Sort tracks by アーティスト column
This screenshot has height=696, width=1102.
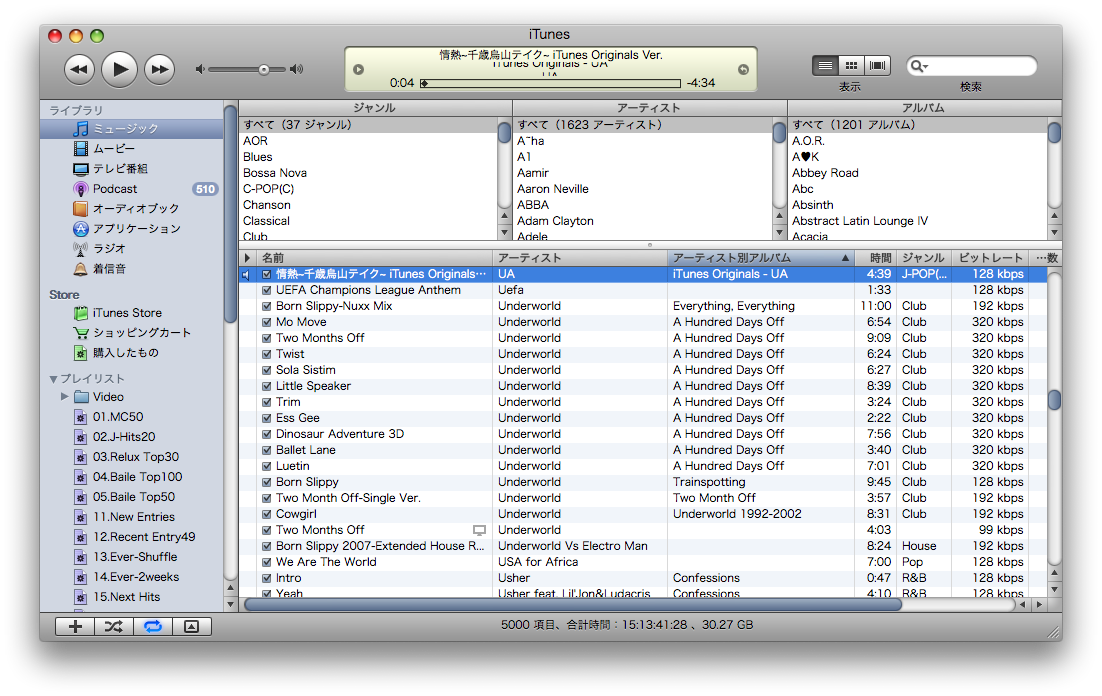580,258
